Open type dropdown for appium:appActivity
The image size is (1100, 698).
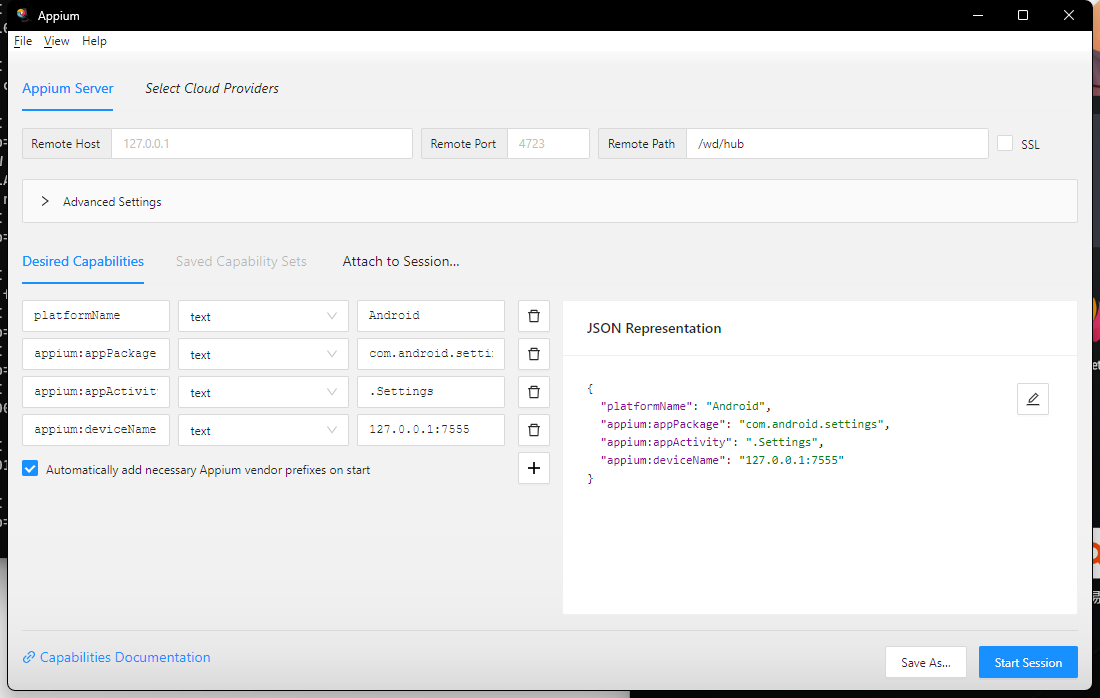263,391
